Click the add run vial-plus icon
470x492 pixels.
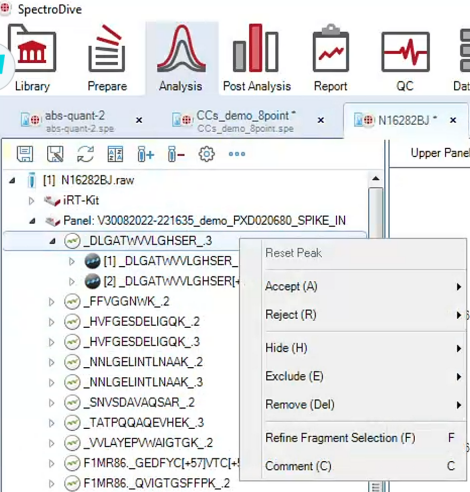tap(146, 154)
